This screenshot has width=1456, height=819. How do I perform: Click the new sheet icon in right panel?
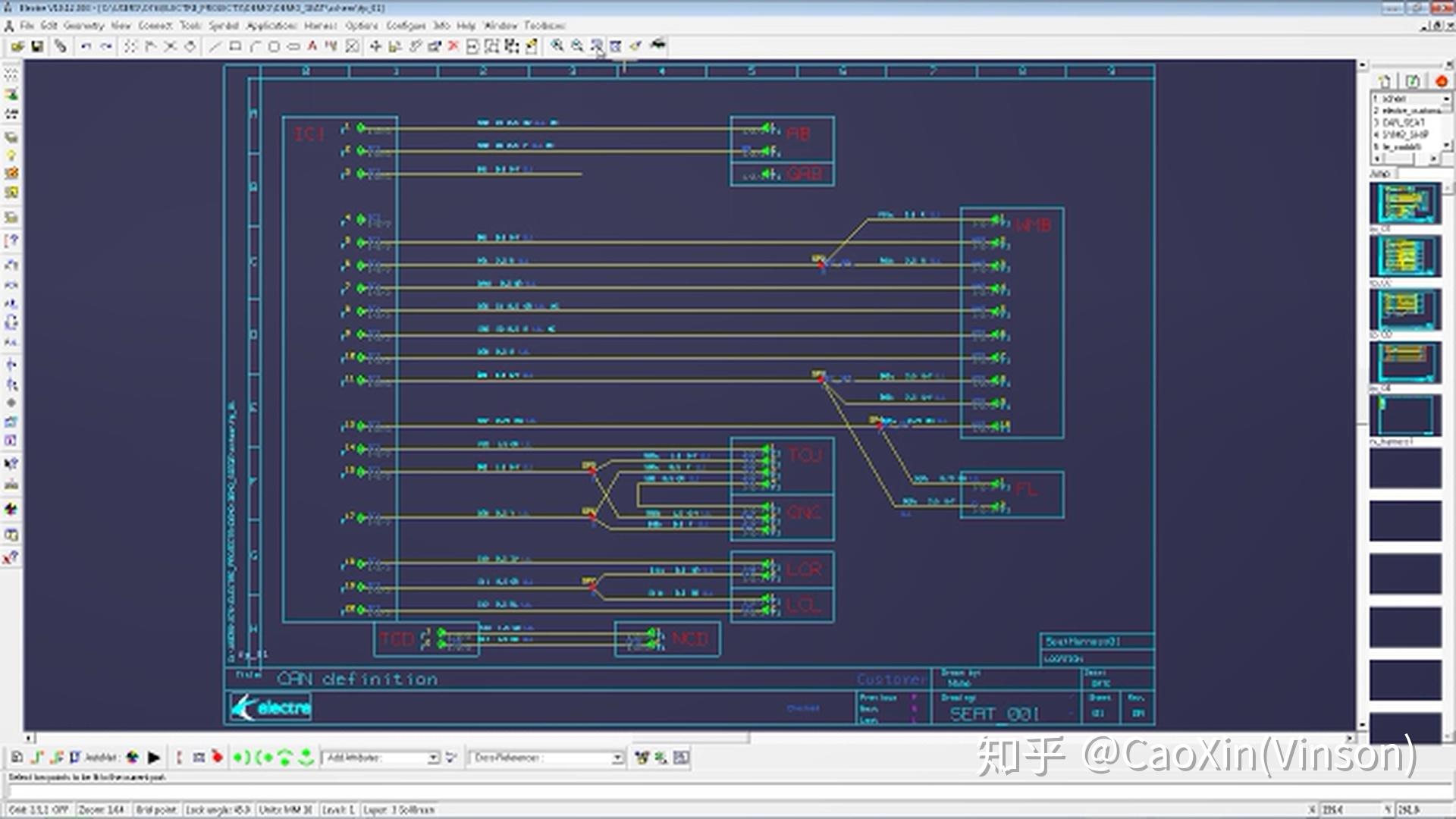(x=1385, y=81)
